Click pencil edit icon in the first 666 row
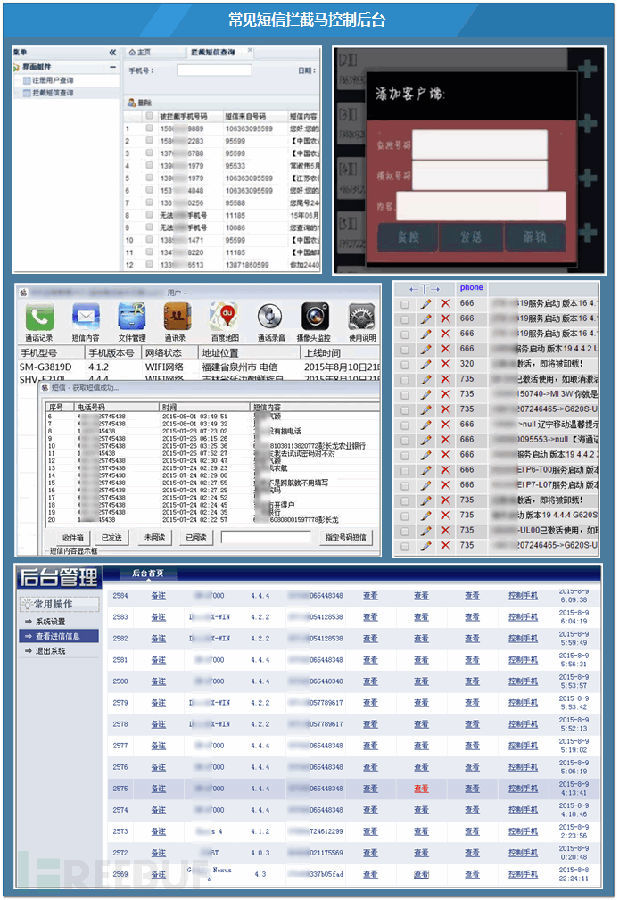The image size is (617, 900). click(x=425, y=303)
